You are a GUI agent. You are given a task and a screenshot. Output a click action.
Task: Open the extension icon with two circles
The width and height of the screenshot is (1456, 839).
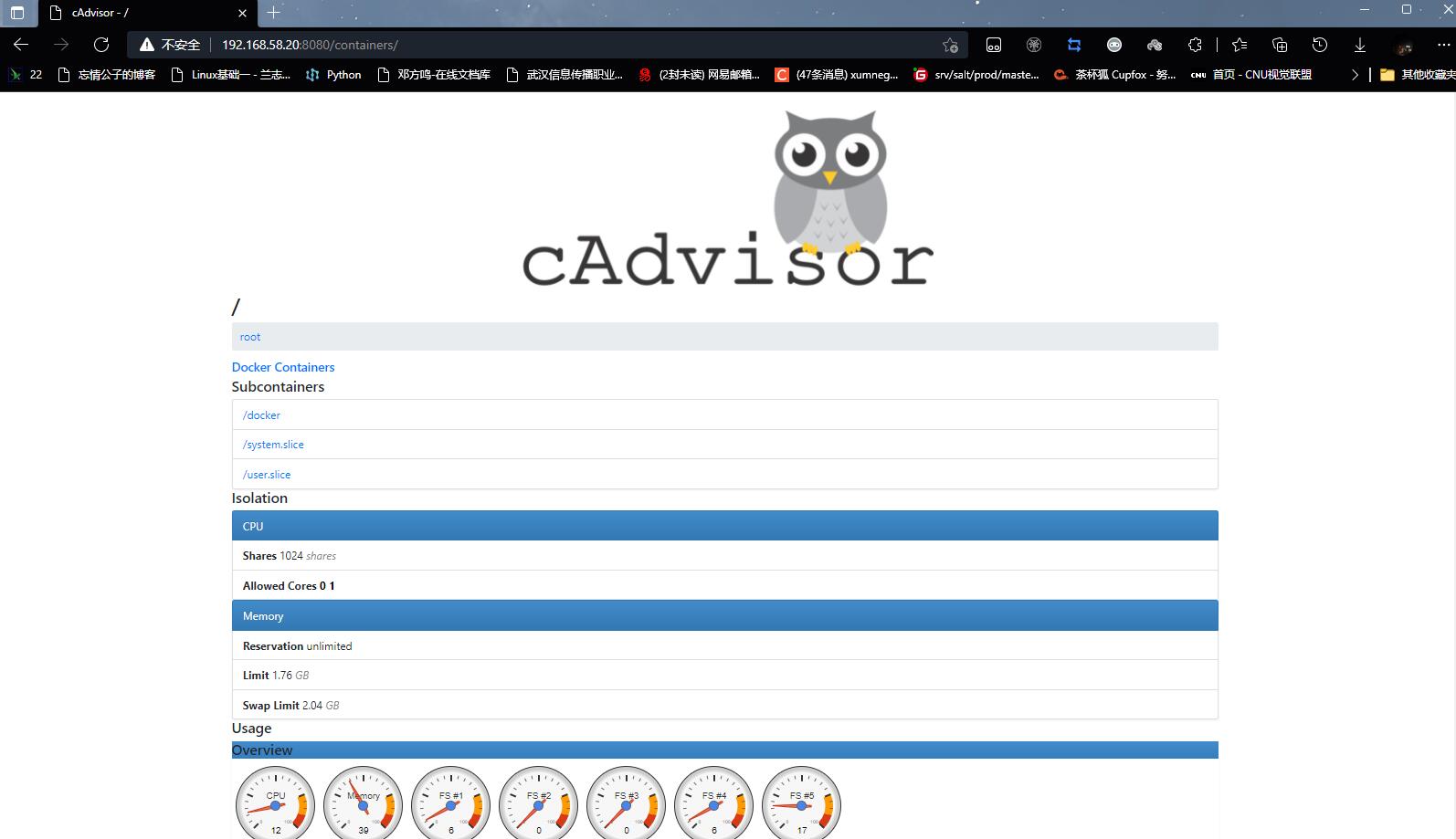click(994, 45)
